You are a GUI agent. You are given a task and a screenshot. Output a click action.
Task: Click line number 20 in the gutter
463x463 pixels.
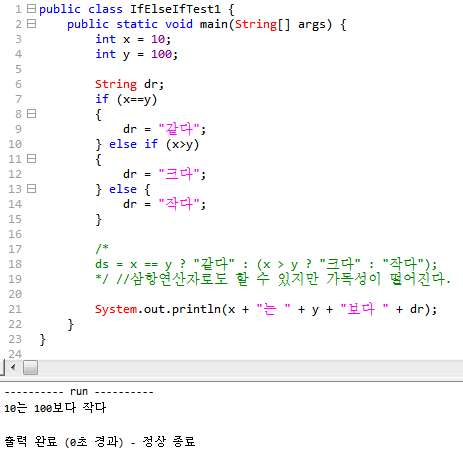point(15,294)
